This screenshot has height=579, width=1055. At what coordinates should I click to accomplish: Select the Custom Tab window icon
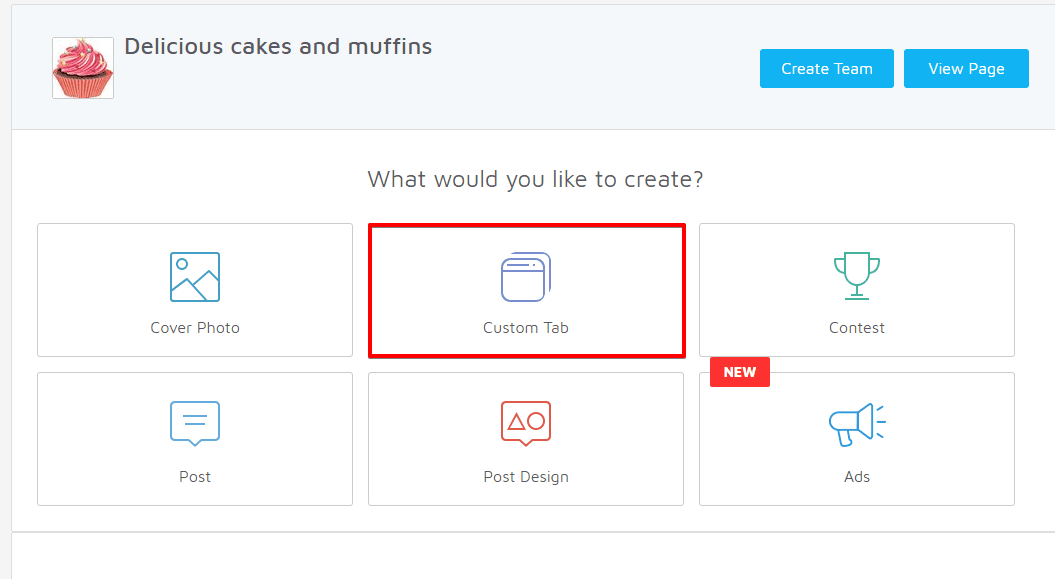[x=526, y=277]
